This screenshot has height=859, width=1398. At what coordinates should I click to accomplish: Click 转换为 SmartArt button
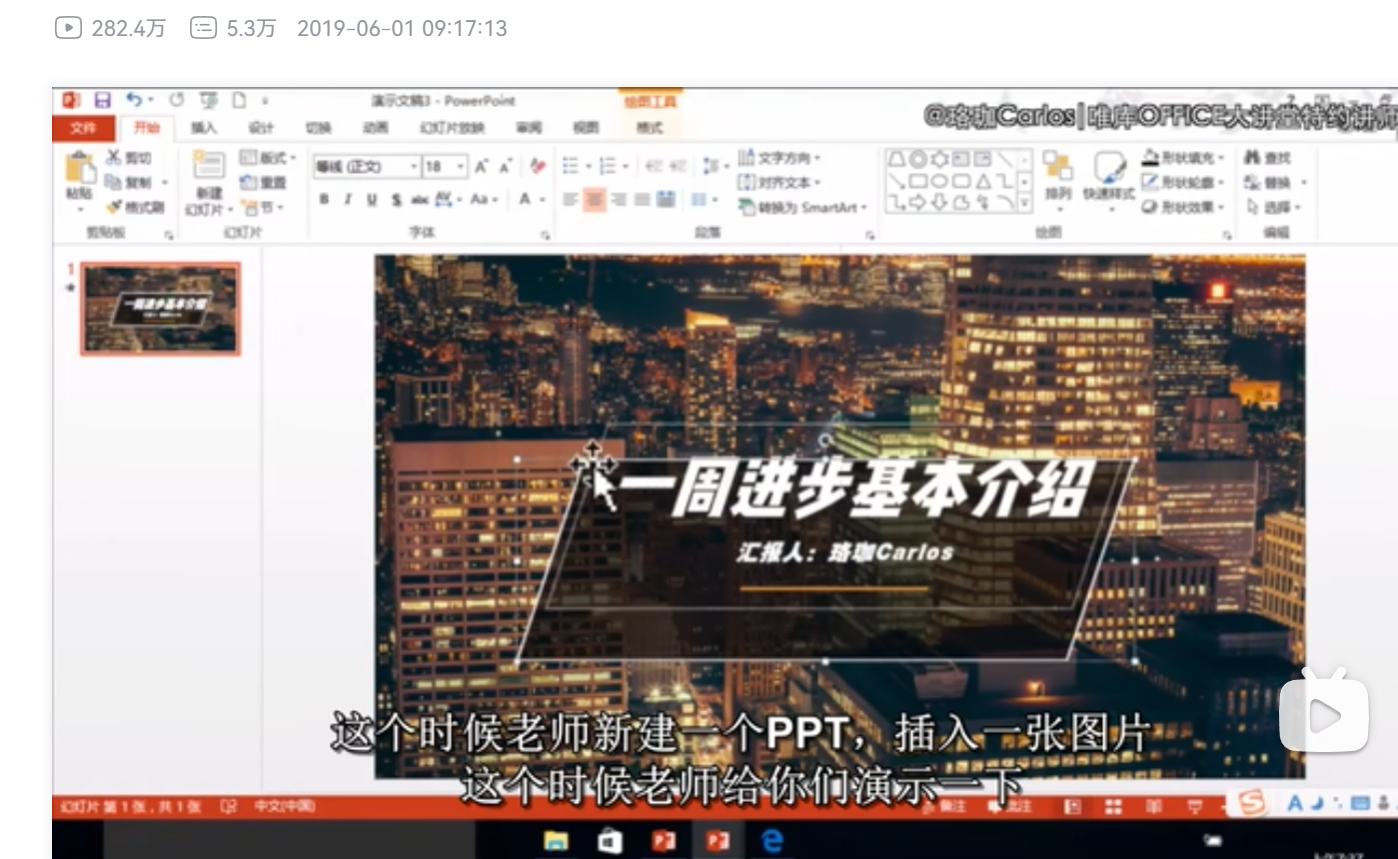coord(804,208)
